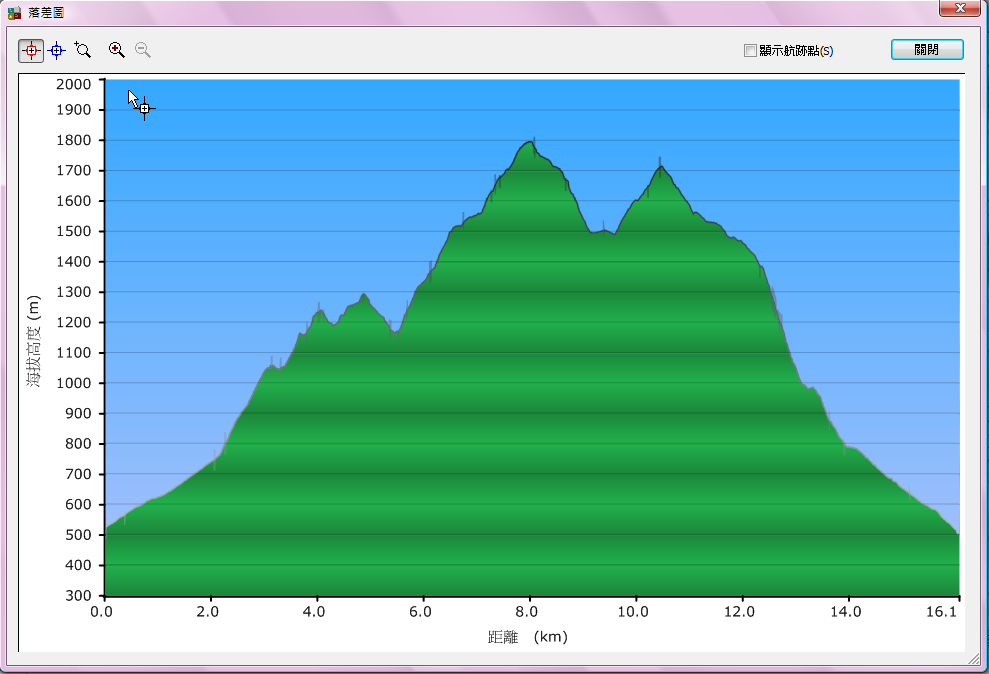989x674 pixels.
Task: Click the 距離 (km) horizontal axis label
Action: coord(527,636)
